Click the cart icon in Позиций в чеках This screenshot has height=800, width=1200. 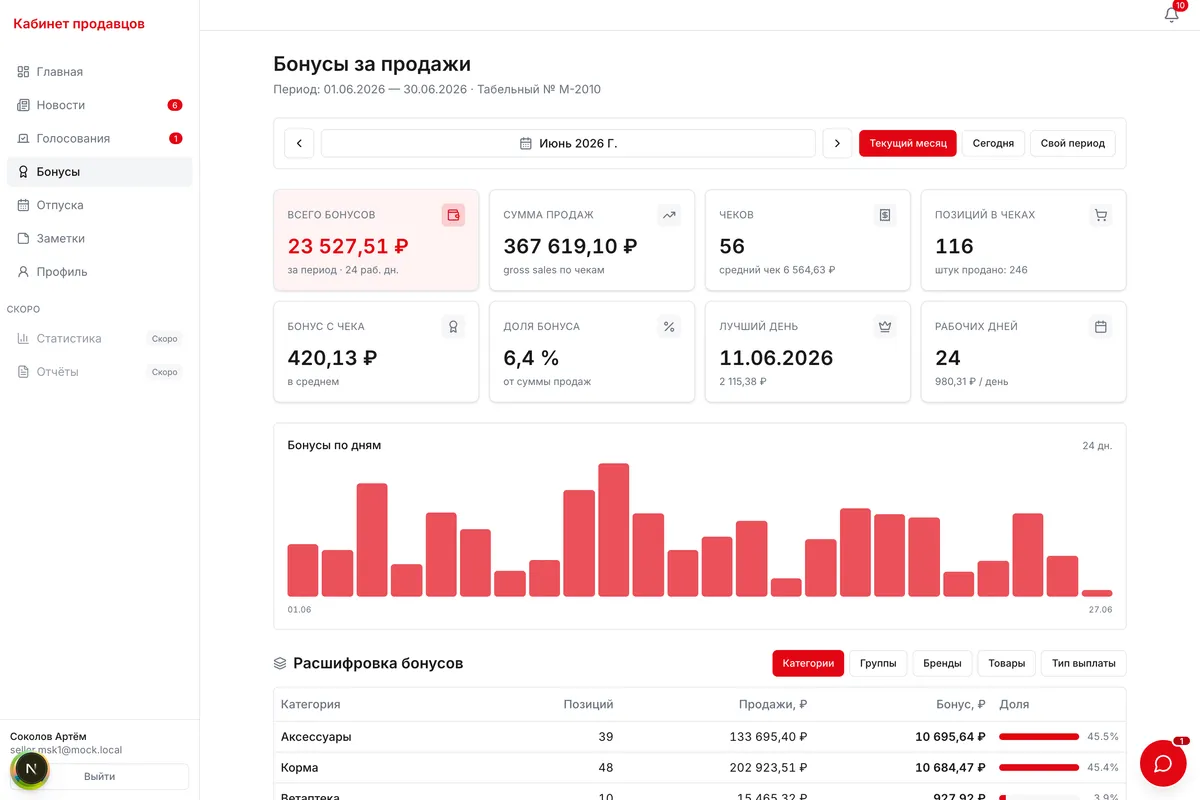pos(1101,215)
